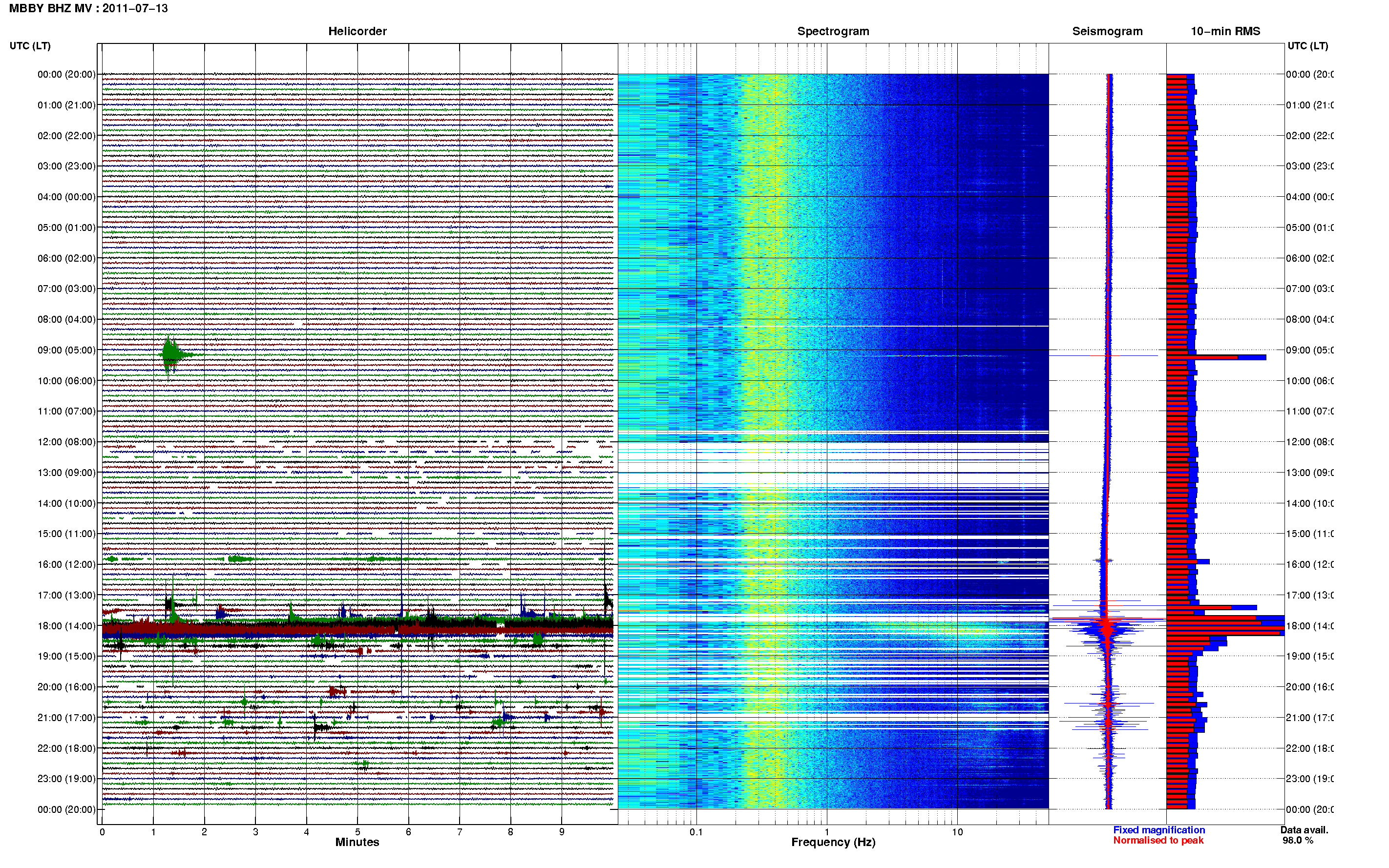Click the '10-min RMS' panel heading
The image size is (1389, 868).
[x=1225, y=31]
